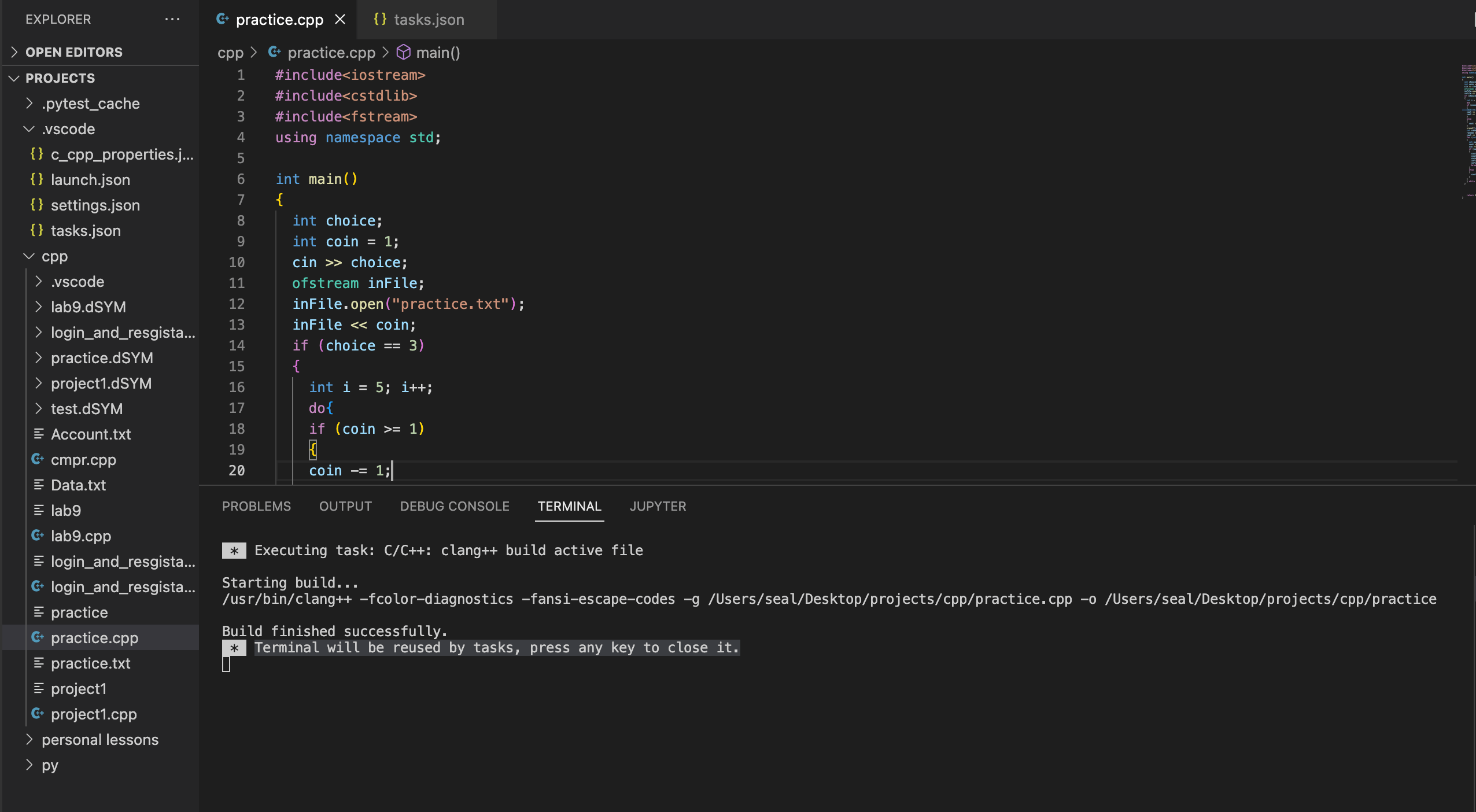
Task: Click the text file icon next to Data.txt
Action: point(39,485)
